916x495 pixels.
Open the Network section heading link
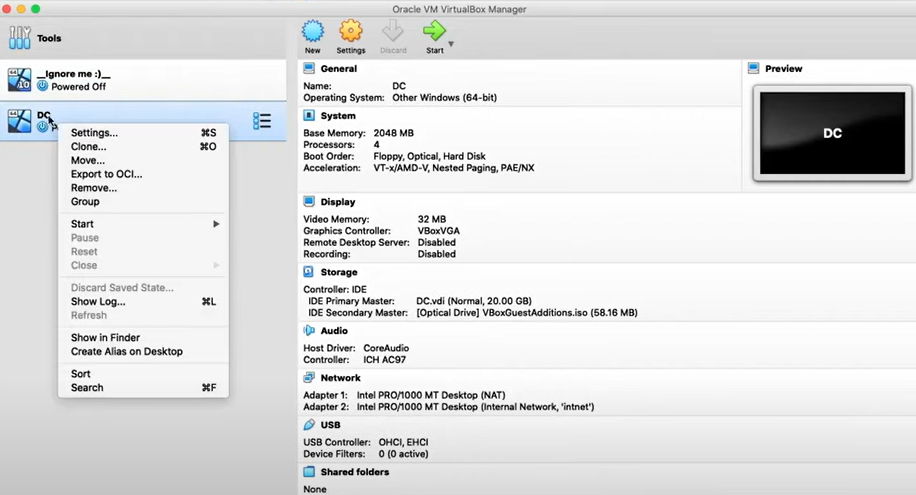(340, 378)
